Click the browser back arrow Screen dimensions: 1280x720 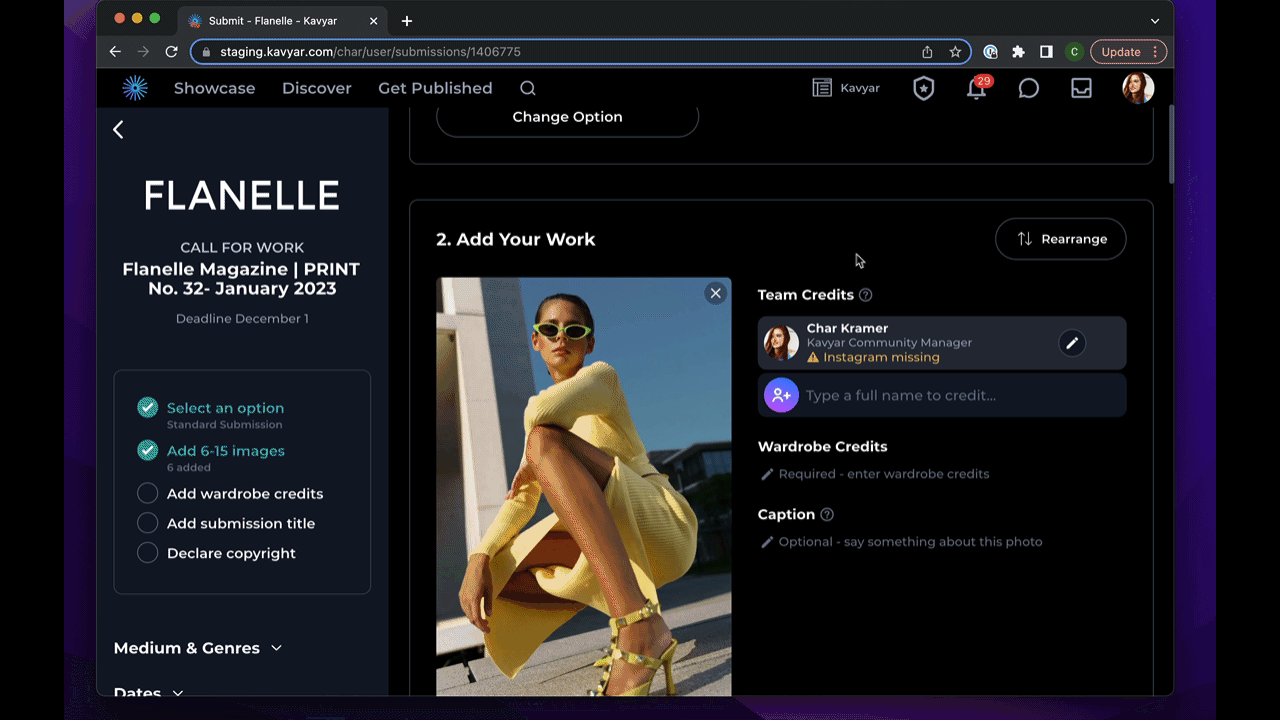115,52
